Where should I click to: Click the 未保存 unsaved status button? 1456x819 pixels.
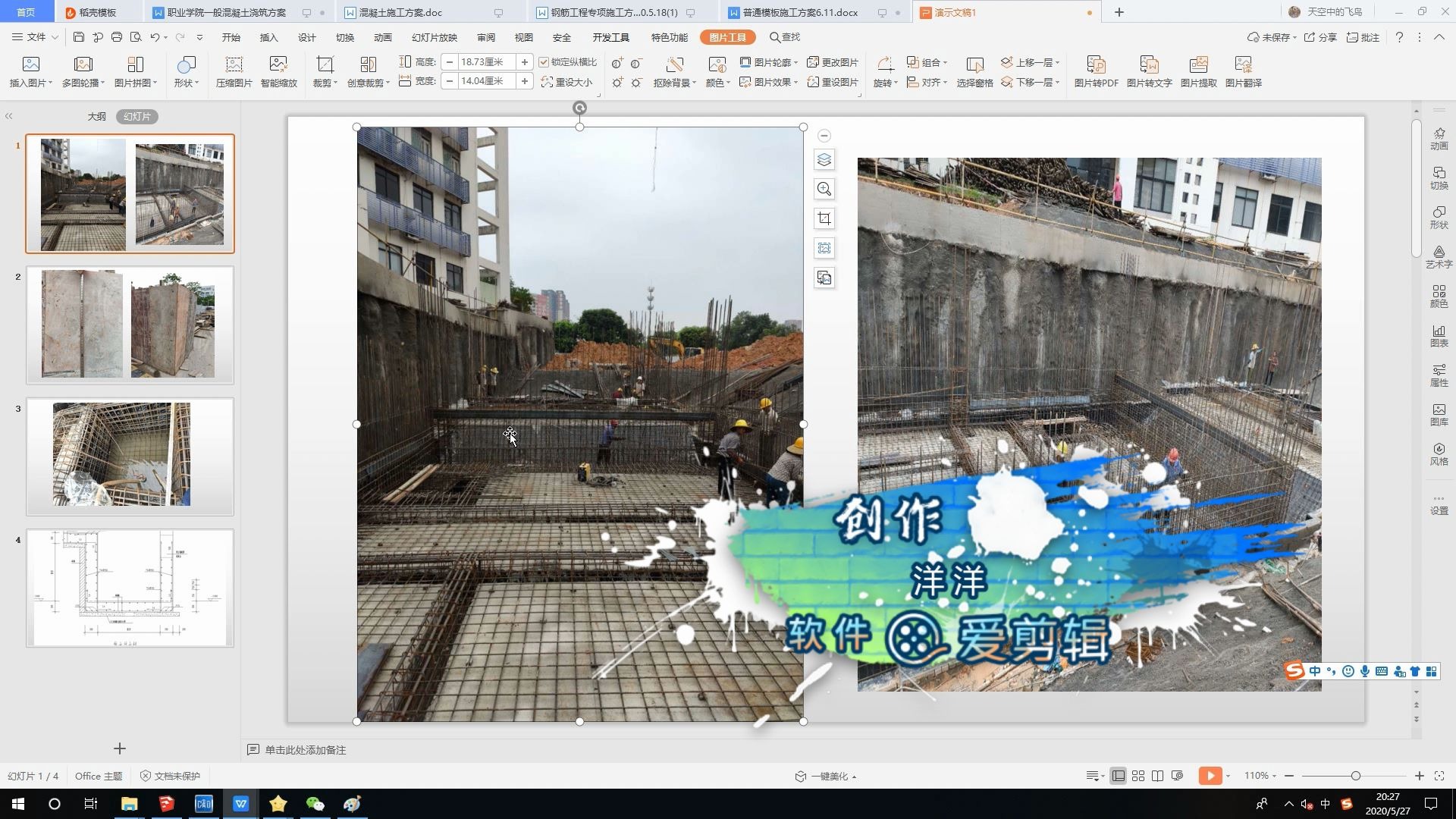tap(1272, 37)
